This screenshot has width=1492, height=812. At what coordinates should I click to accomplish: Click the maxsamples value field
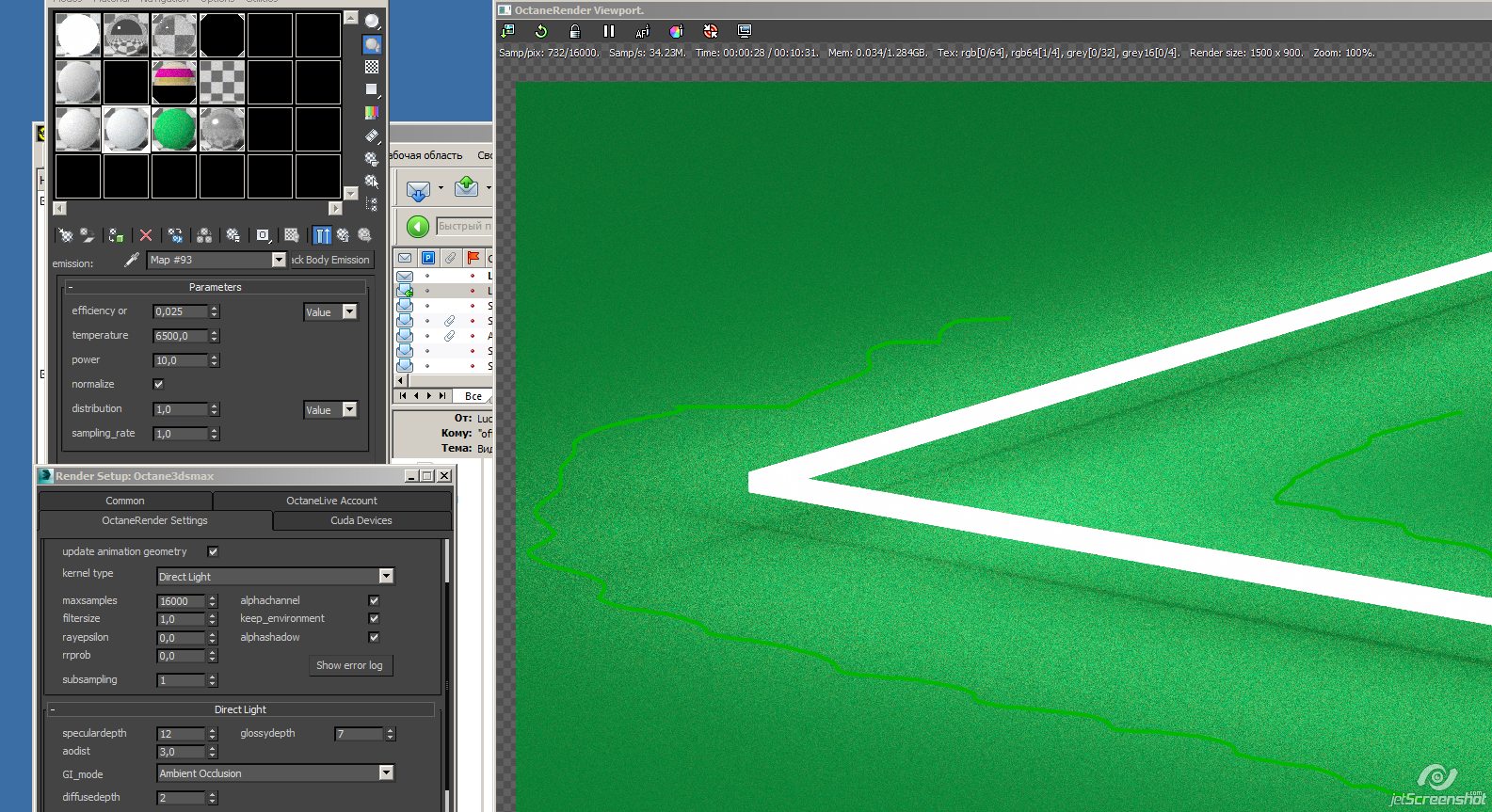pos(181,601)
